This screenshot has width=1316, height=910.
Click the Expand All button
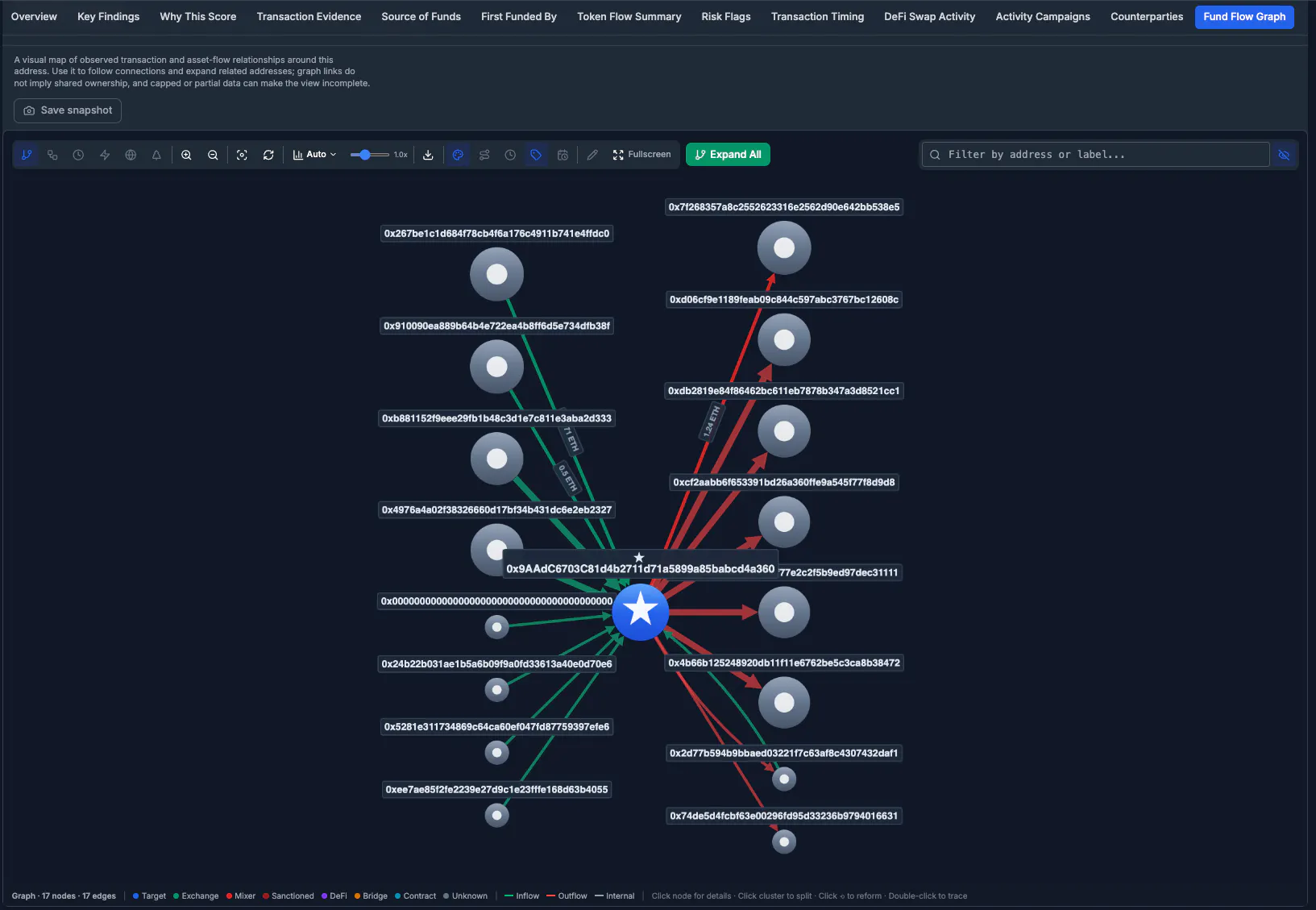tap(728, 155)
